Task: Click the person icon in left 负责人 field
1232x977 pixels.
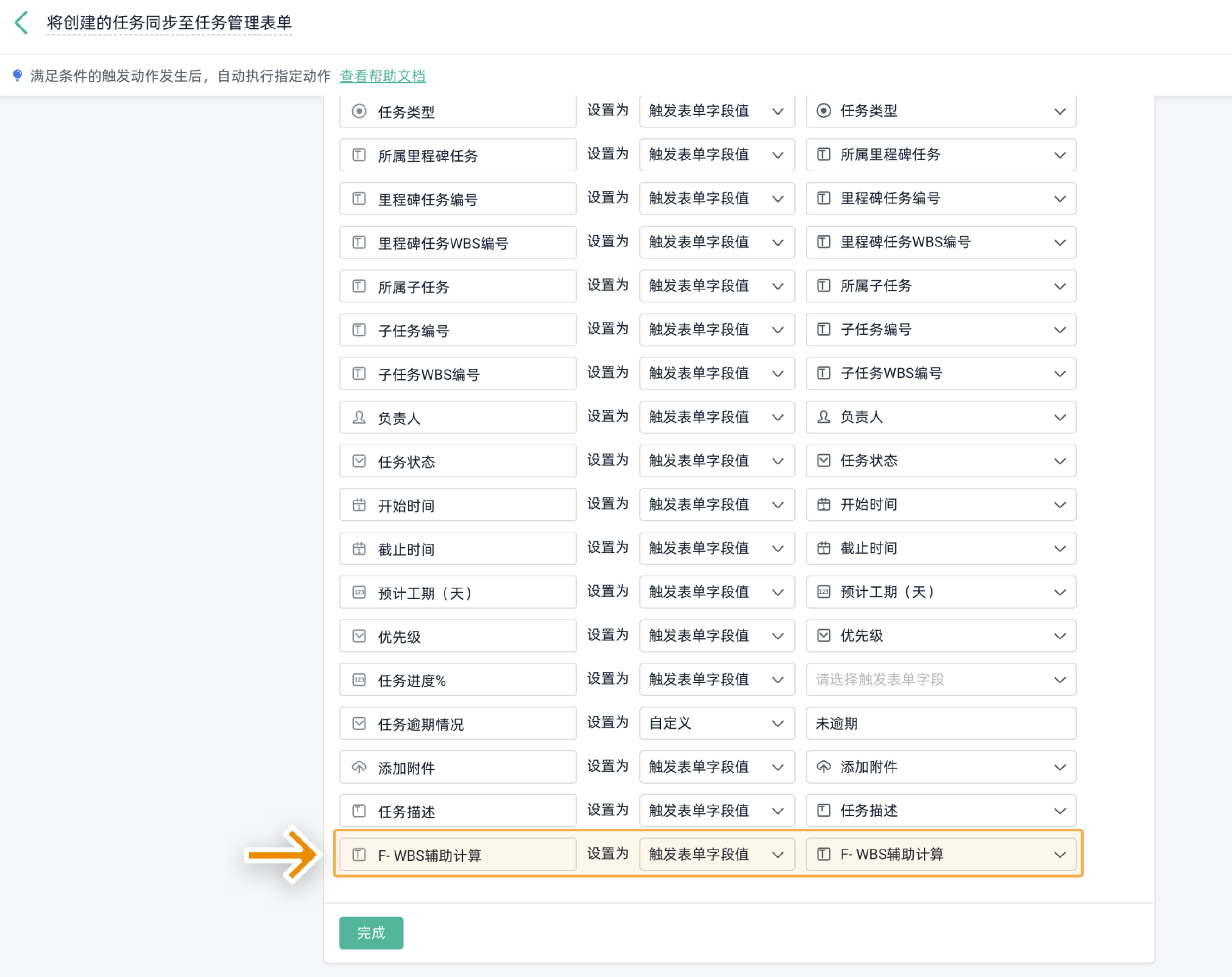Action: (359, 418)
